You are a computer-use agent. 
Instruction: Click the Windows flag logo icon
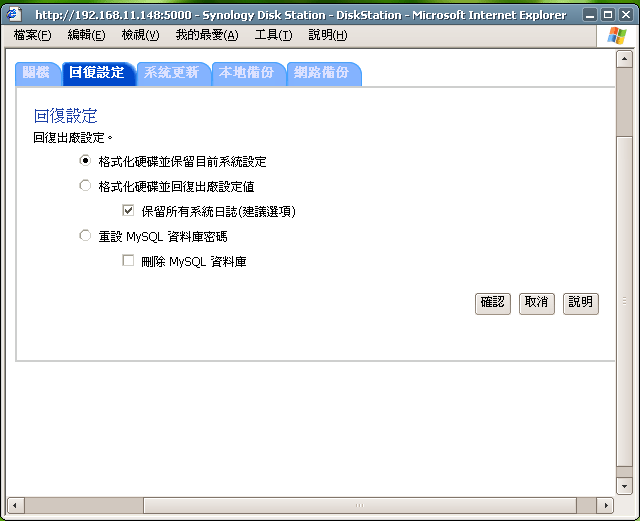(617, 36)
